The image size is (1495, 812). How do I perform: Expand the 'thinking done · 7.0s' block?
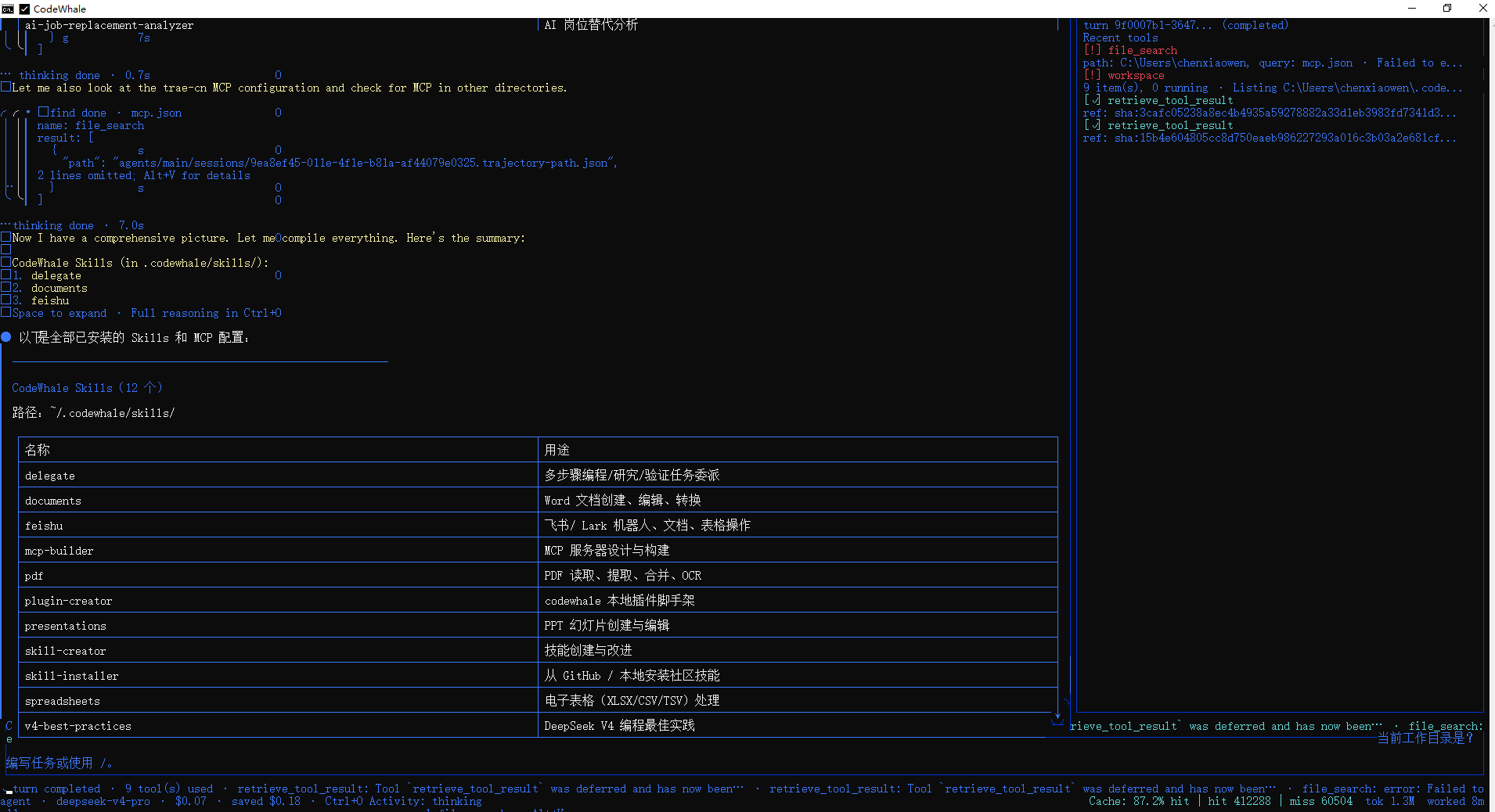coord(78,225)
